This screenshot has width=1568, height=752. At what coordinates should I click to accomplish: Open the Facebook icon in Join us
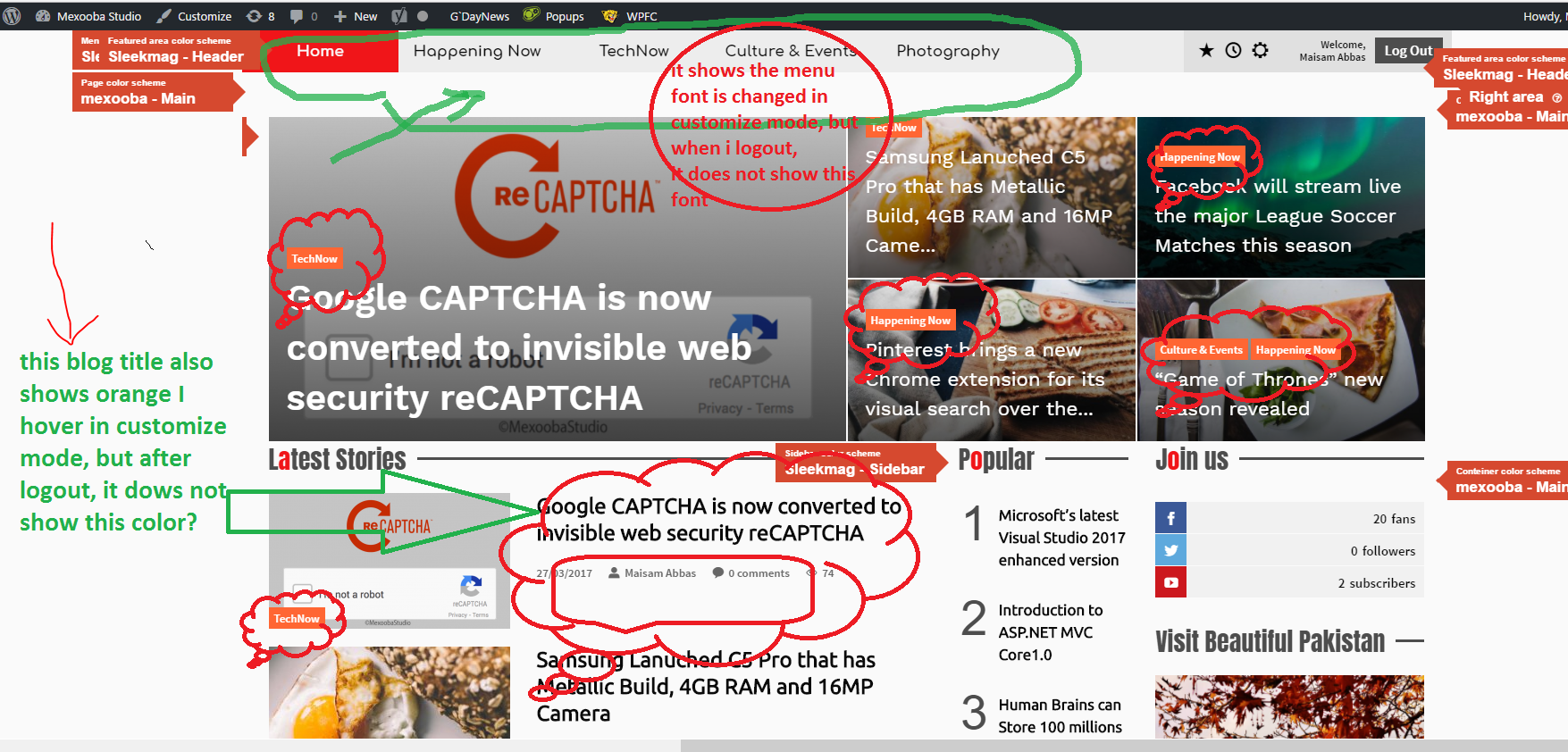[x=1170, y=518]
